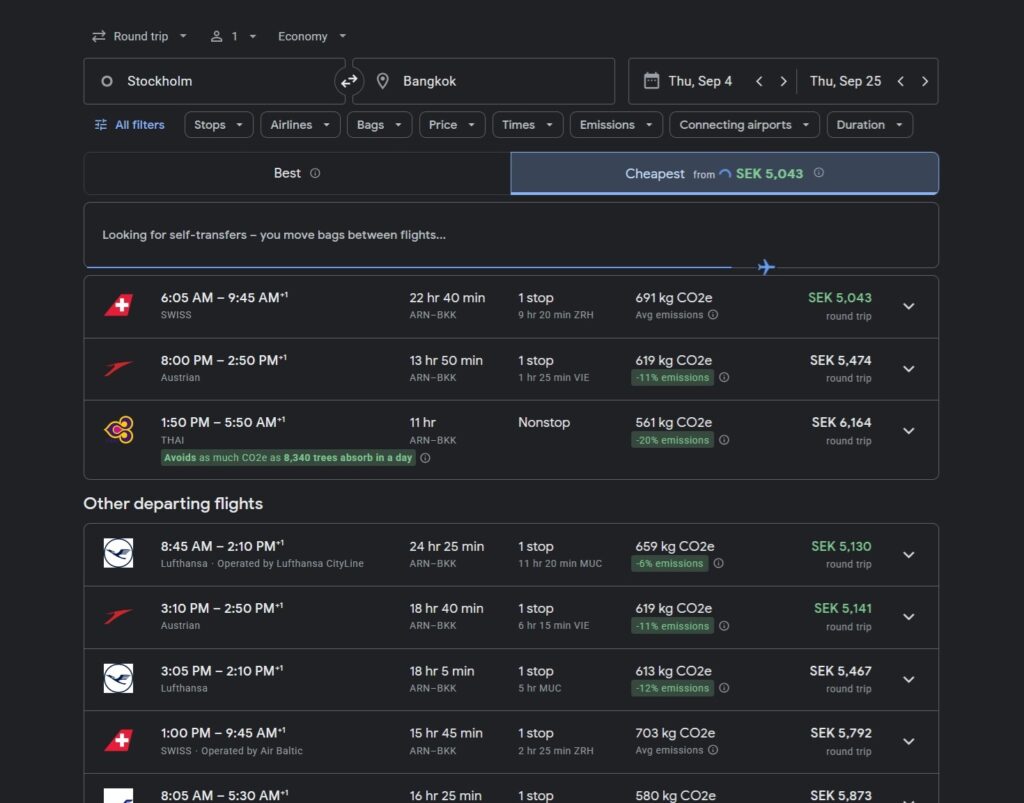This screenshot has height=803, width=1024.
Task: Click the round trip arrows icon
Action: 99,37
